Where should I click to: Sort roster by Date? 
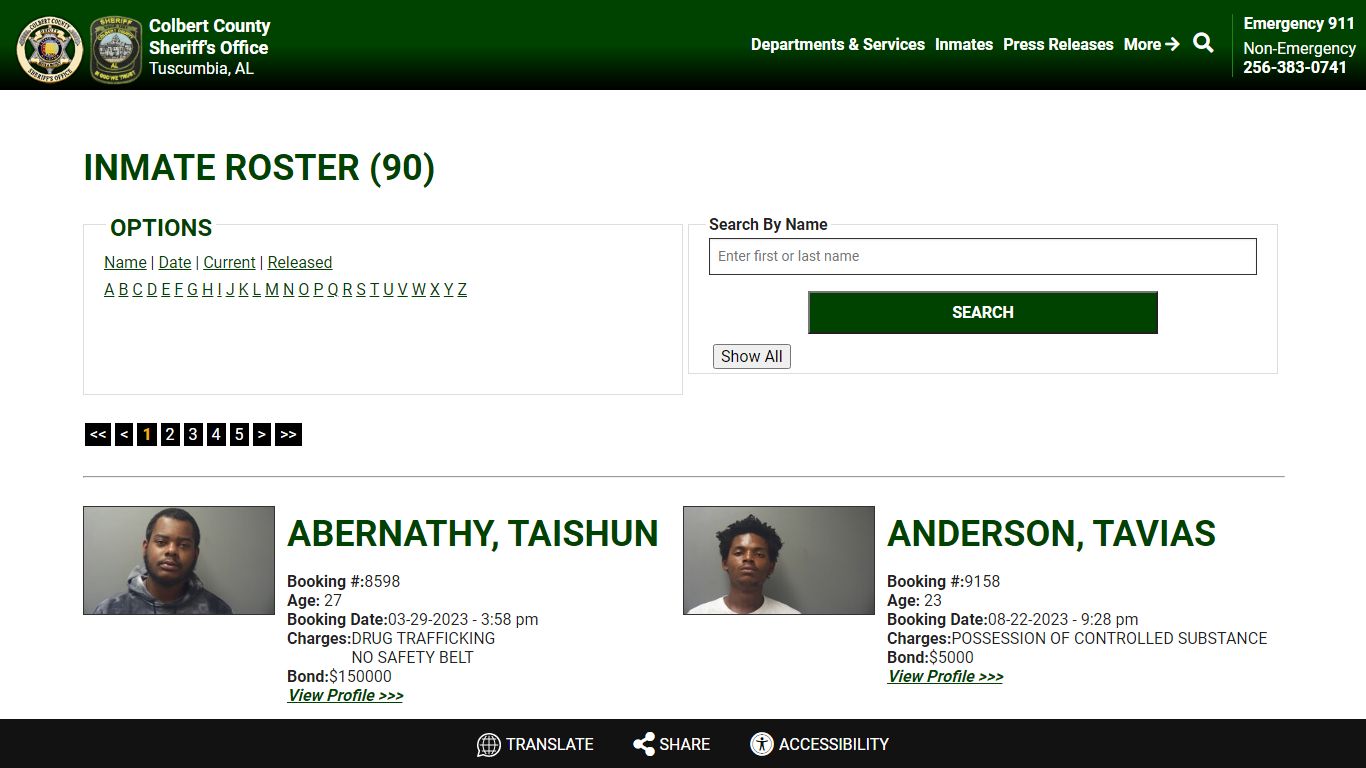[175, 262]
